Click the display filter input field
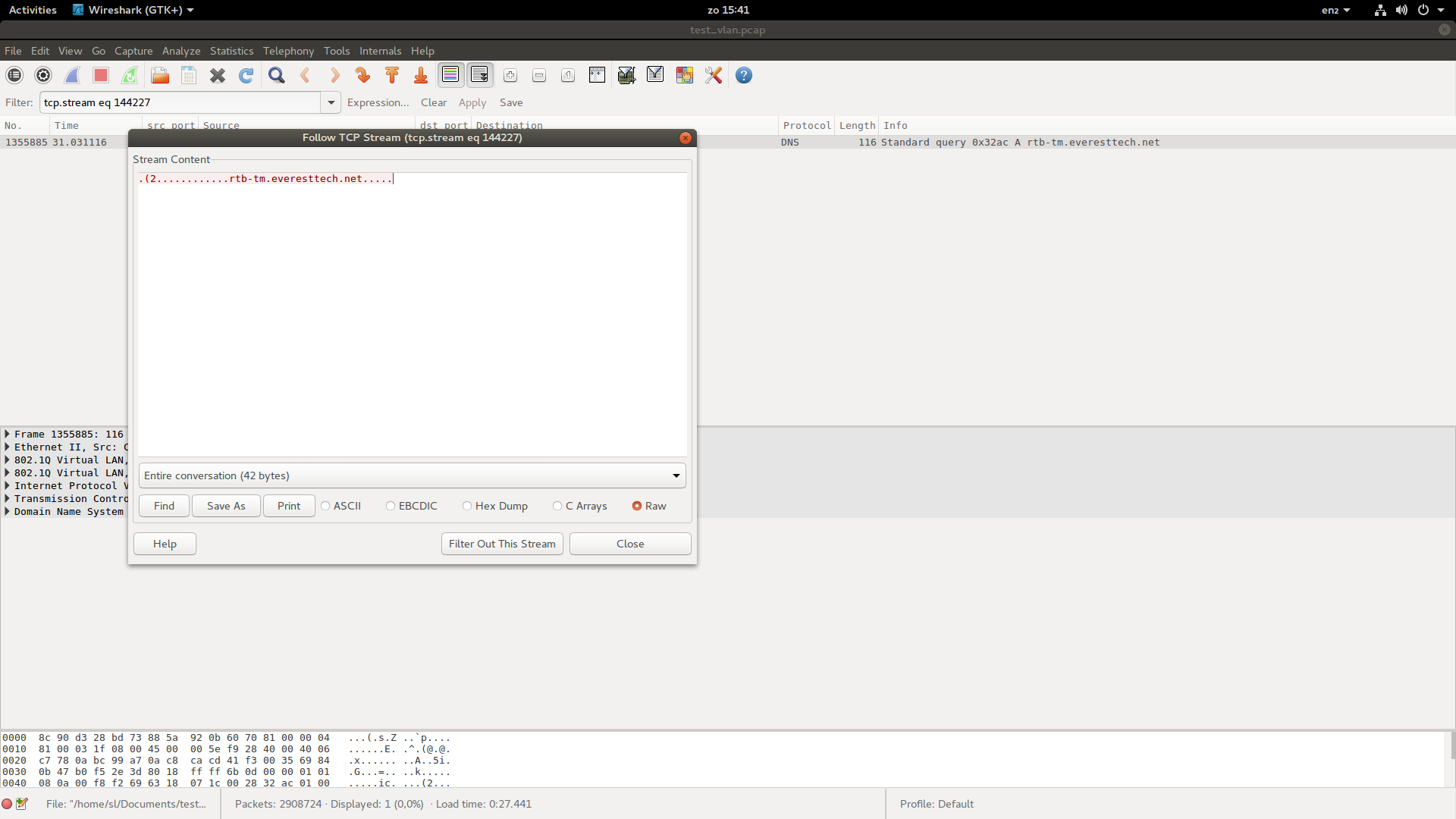The width and height of the screenshot is (1456, 819). tap(180, 102)
